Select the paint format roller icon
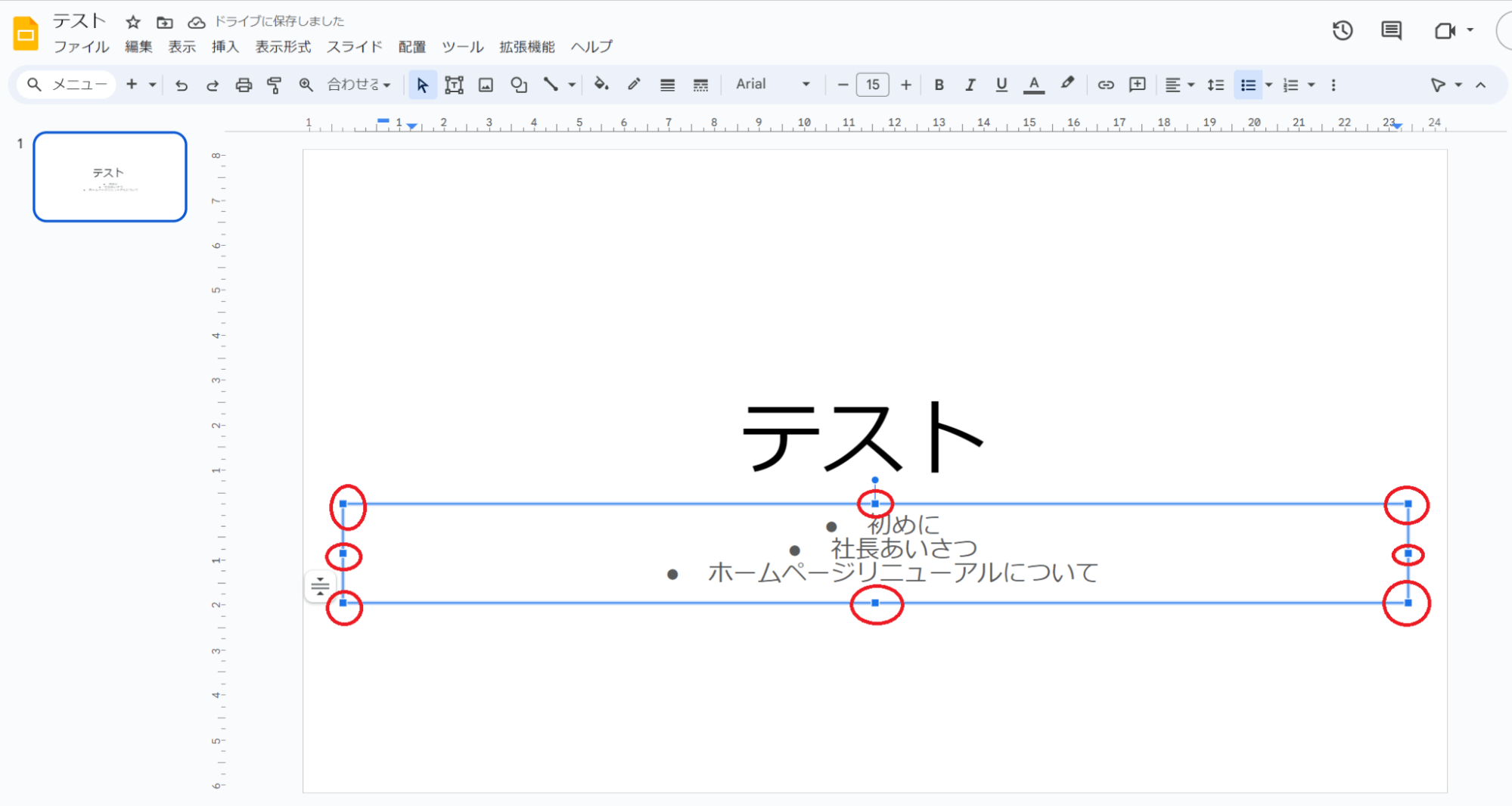 pos(274,85)
